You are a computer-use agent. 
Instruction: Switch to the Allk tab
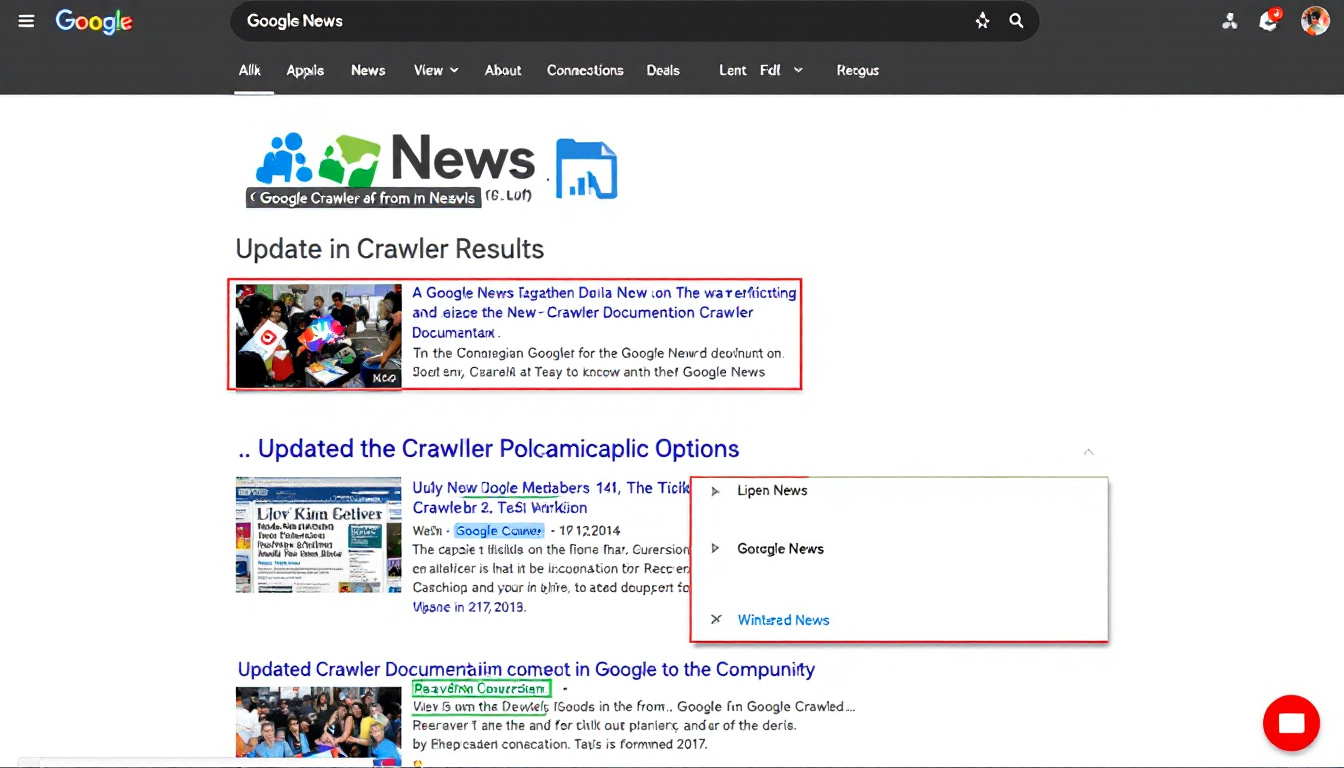[x=250, y=70]
